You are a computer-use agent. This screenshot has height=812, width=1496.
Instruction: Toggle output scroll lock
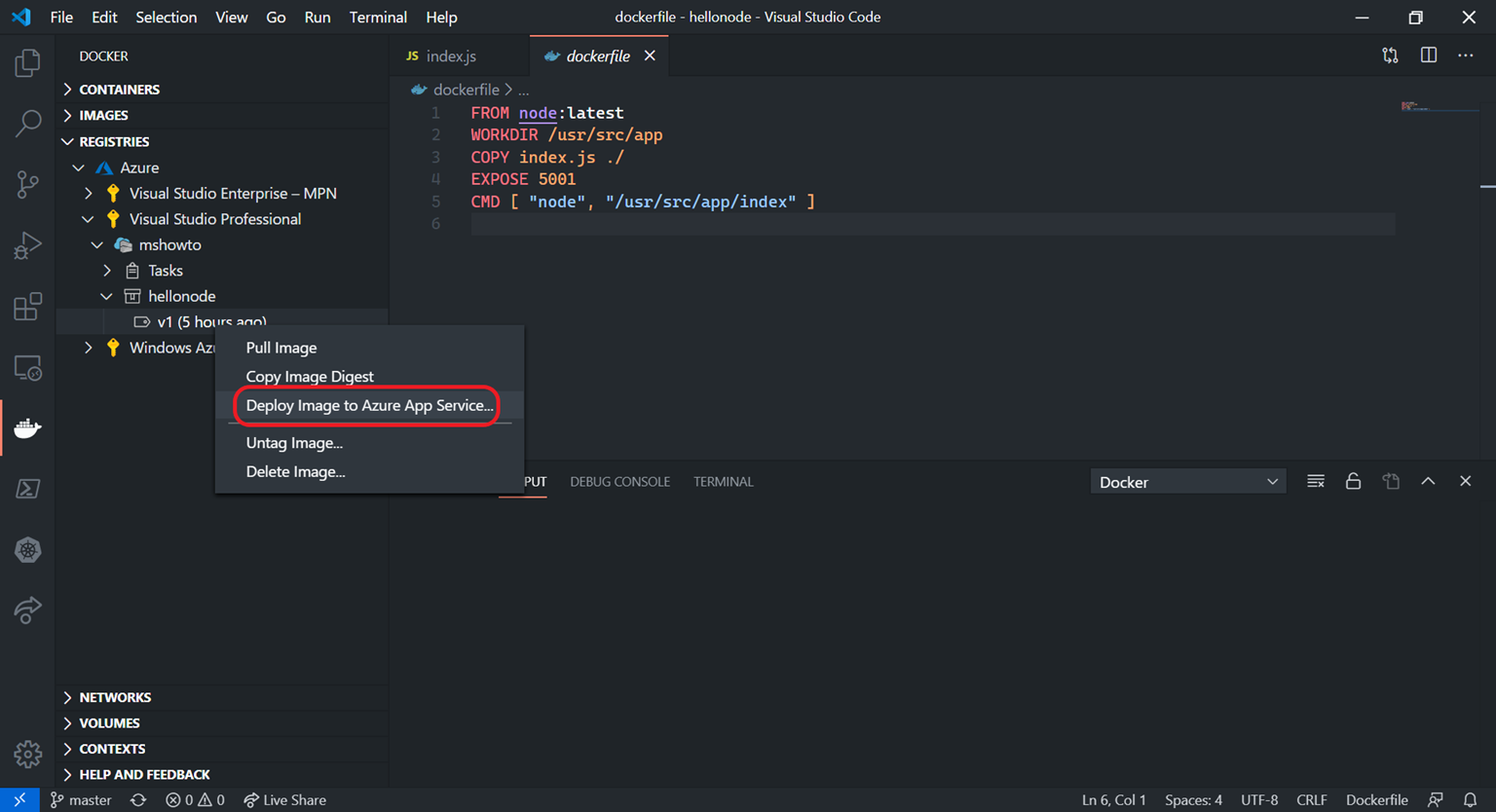1353,481
